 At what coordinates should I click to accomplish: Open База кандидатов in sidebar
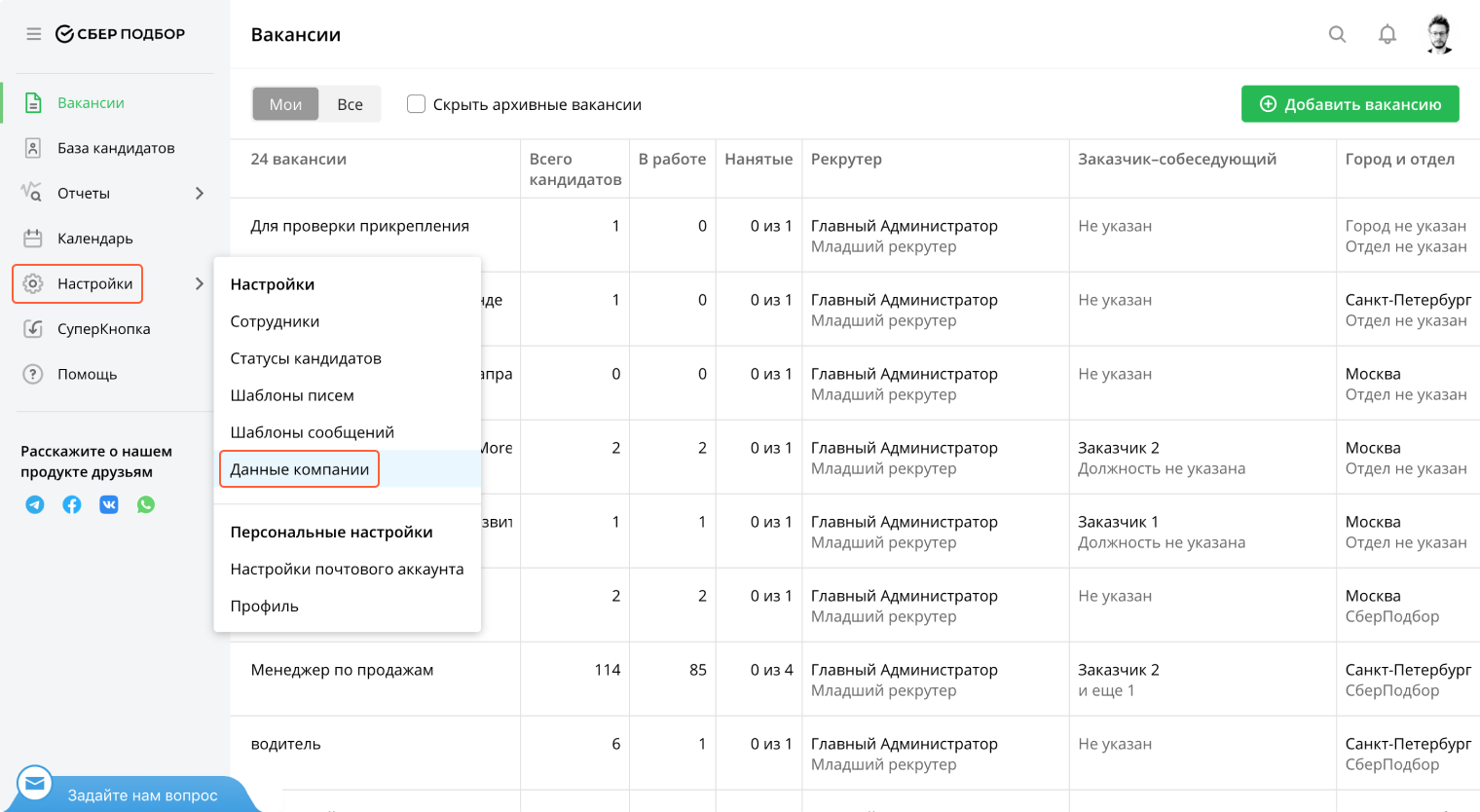(x=115, y=148)
